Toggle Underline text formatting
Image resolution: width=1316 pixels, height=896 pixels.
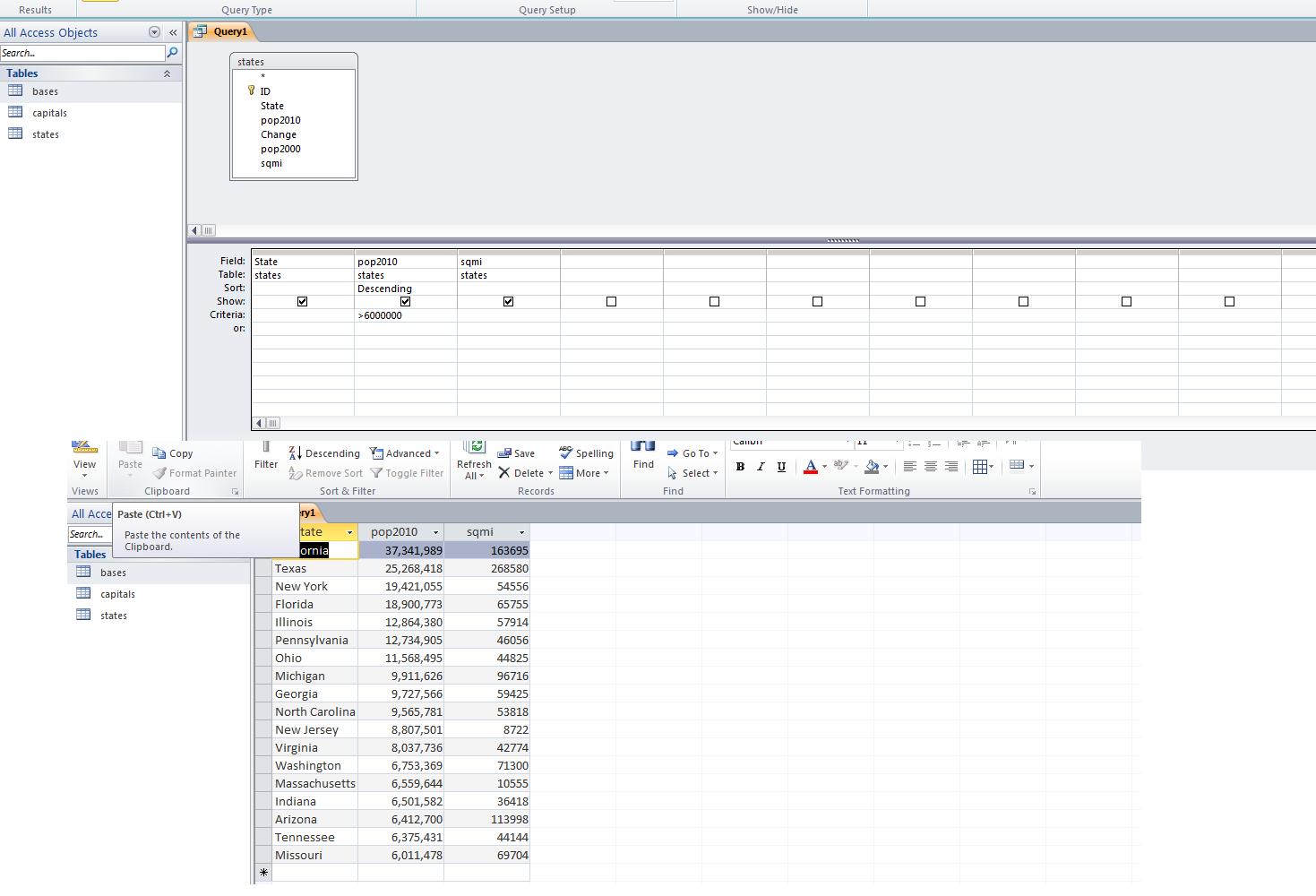point(781,467)
